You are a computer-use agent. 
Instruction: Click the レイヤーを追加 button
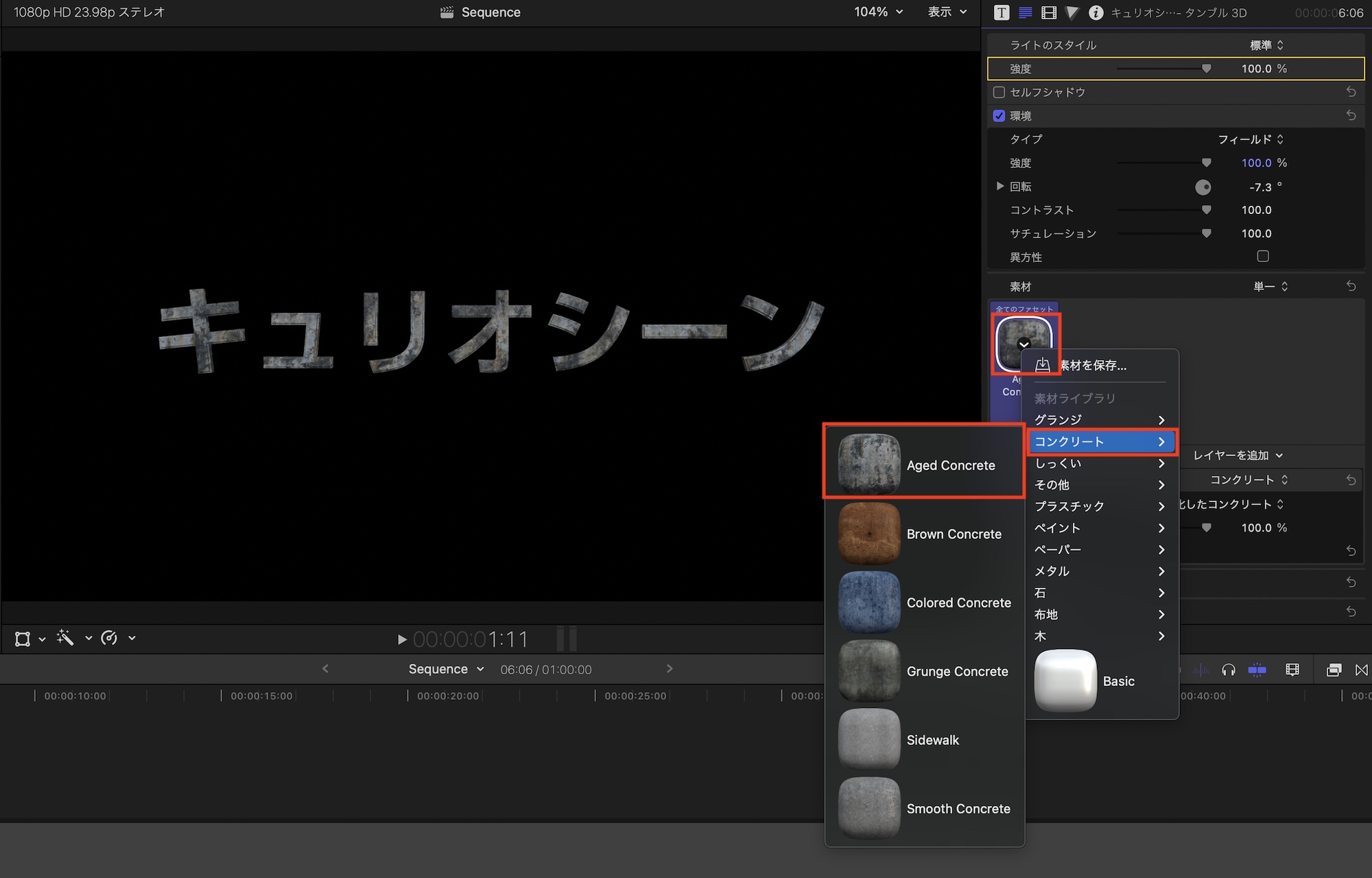[1237, 455]
